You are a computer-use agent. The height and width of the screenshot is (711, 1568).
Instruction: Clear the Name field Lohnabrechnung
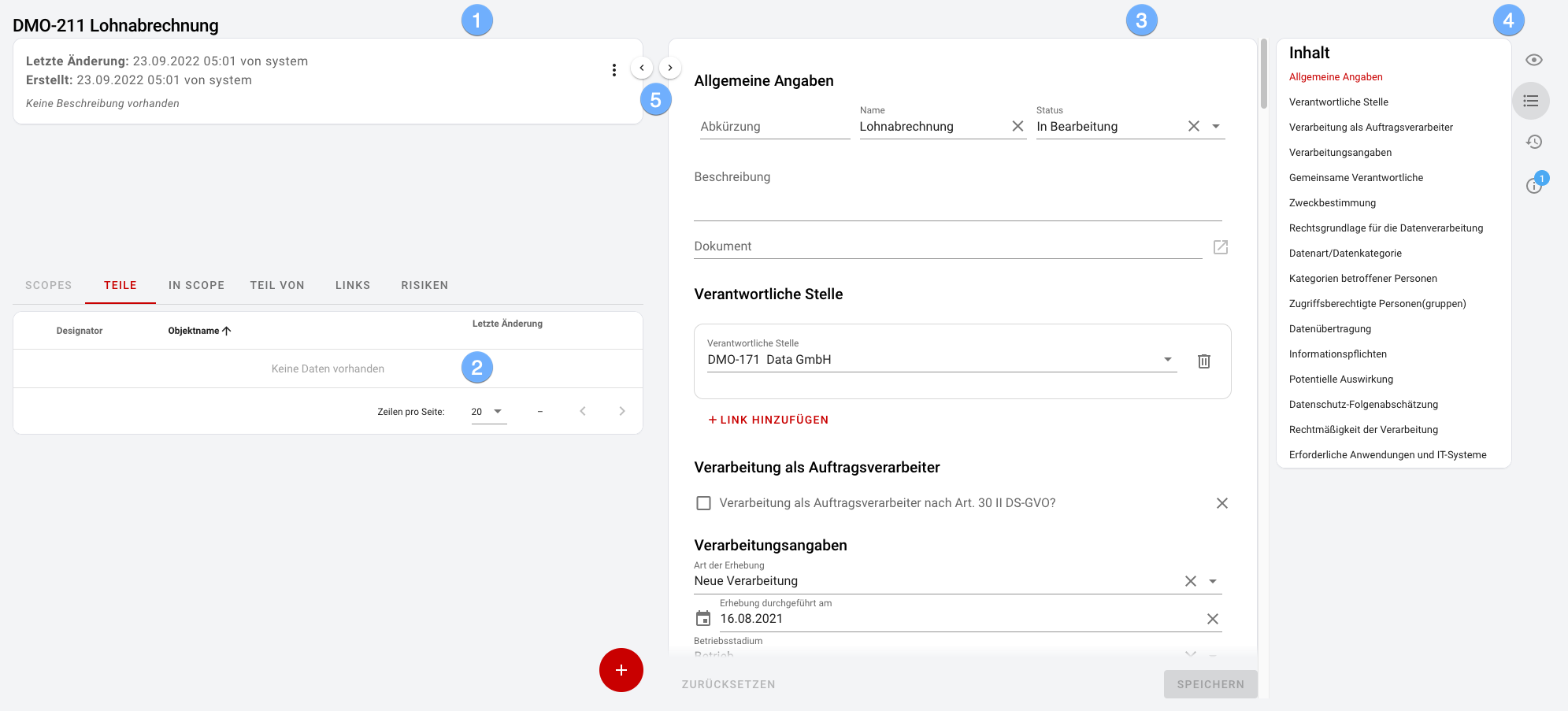pos(1018,126)
